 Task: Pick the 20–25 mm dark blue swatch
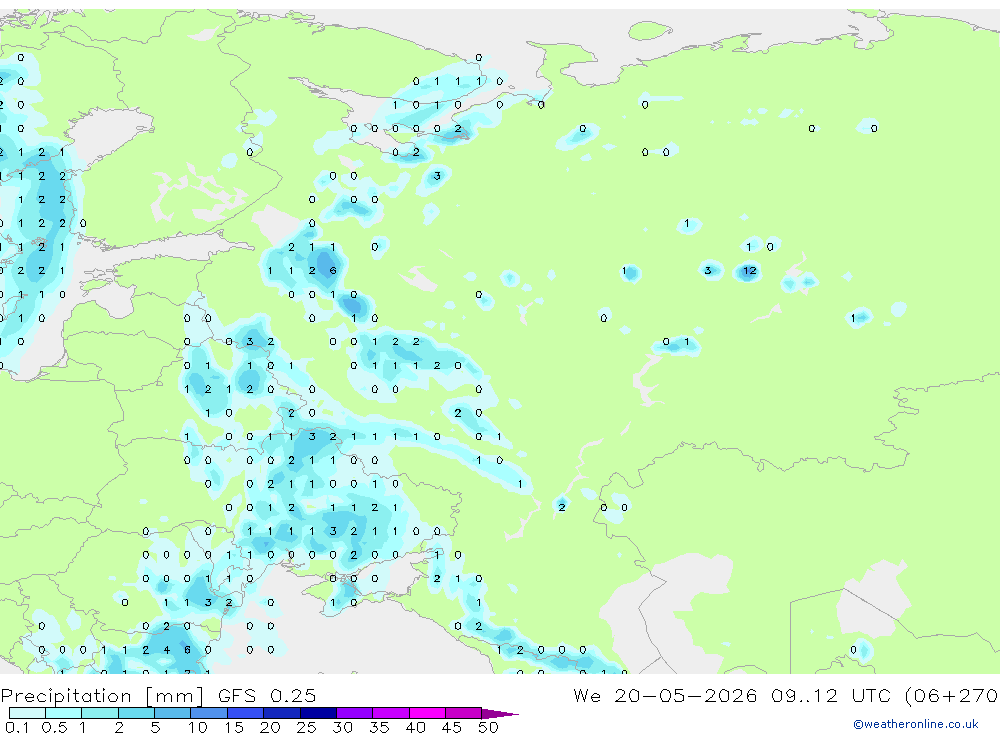282,713
